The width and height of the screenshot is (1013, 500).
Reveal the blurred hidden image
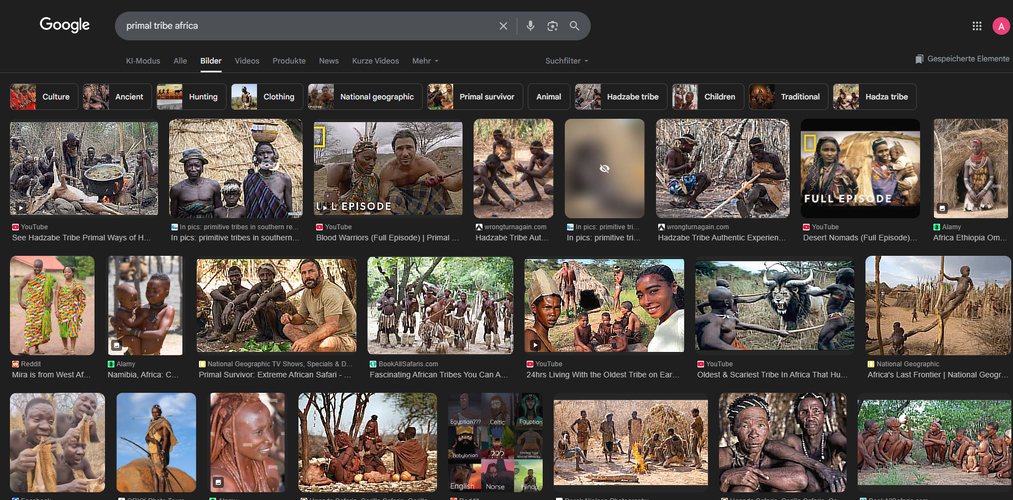point(604,169)
